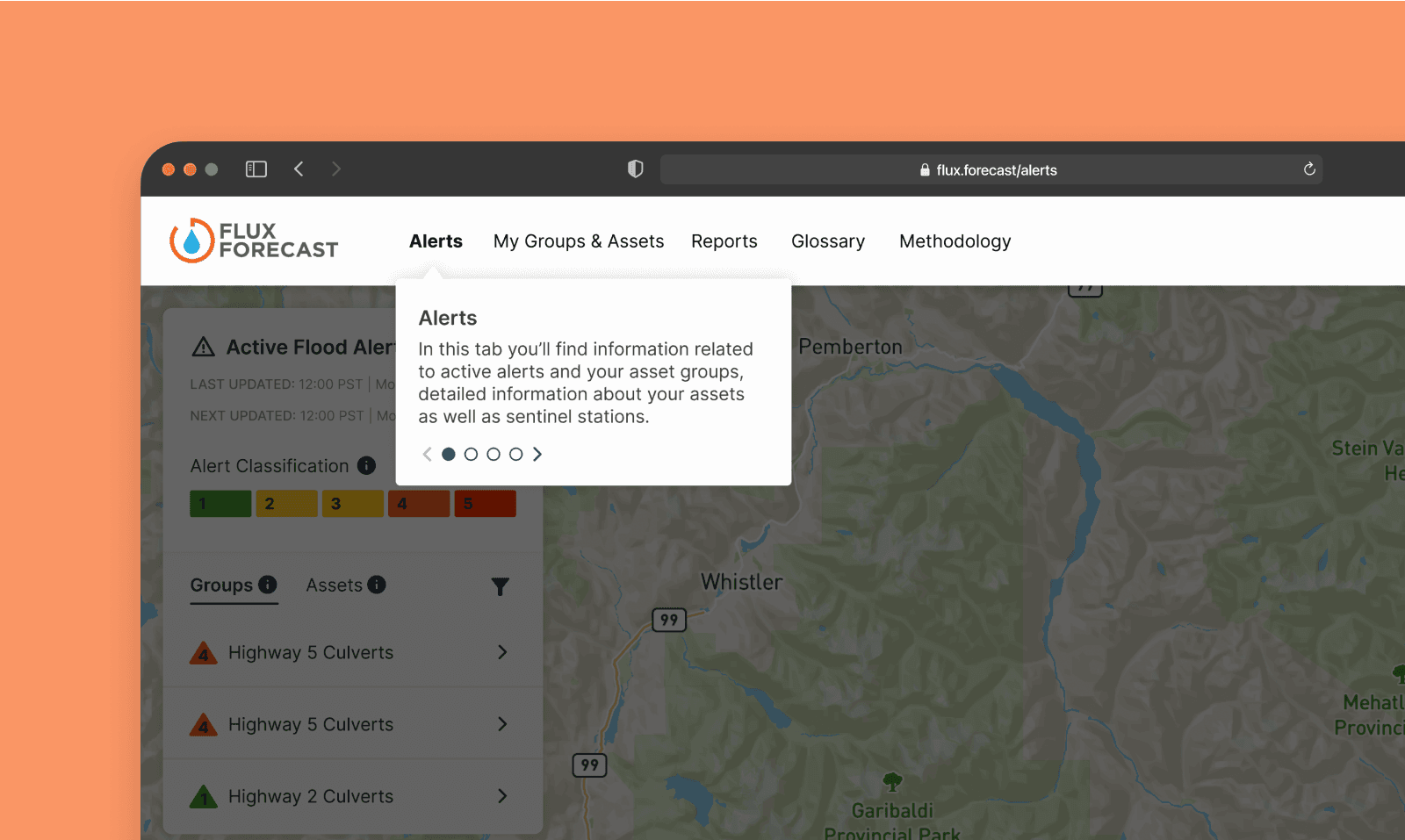1405x840 pixels.
Task: Expand Highway 2 Culverts chevron
Action: click(x=502, y=796)
